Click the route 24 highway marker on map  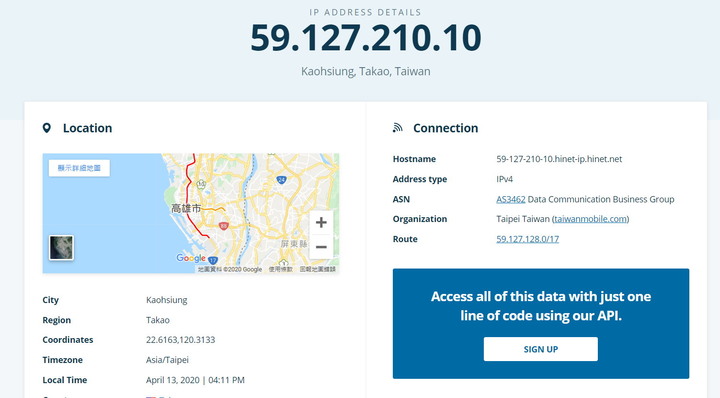pos(281,179)
